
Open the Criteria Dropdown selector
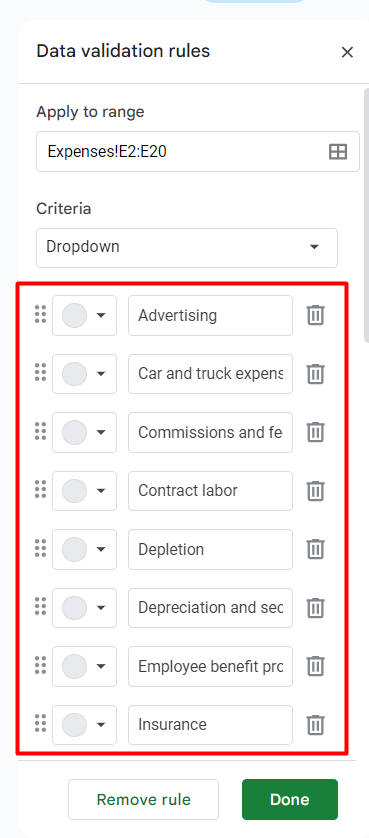click(x=187, y=247)
